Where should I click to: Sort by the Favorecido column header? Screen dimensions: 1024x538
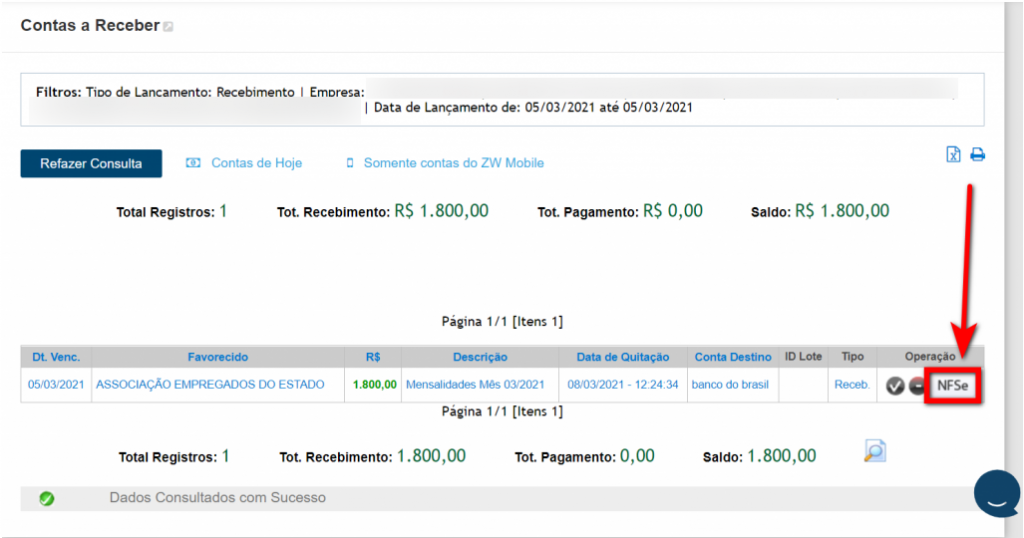click(x=217, y=357)
